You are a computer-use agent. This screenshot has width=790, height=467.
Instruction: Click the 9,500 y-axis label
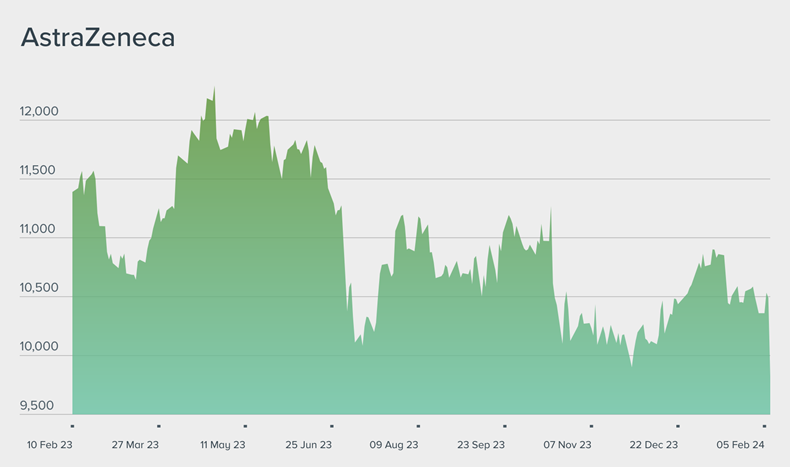coord(40,406)
